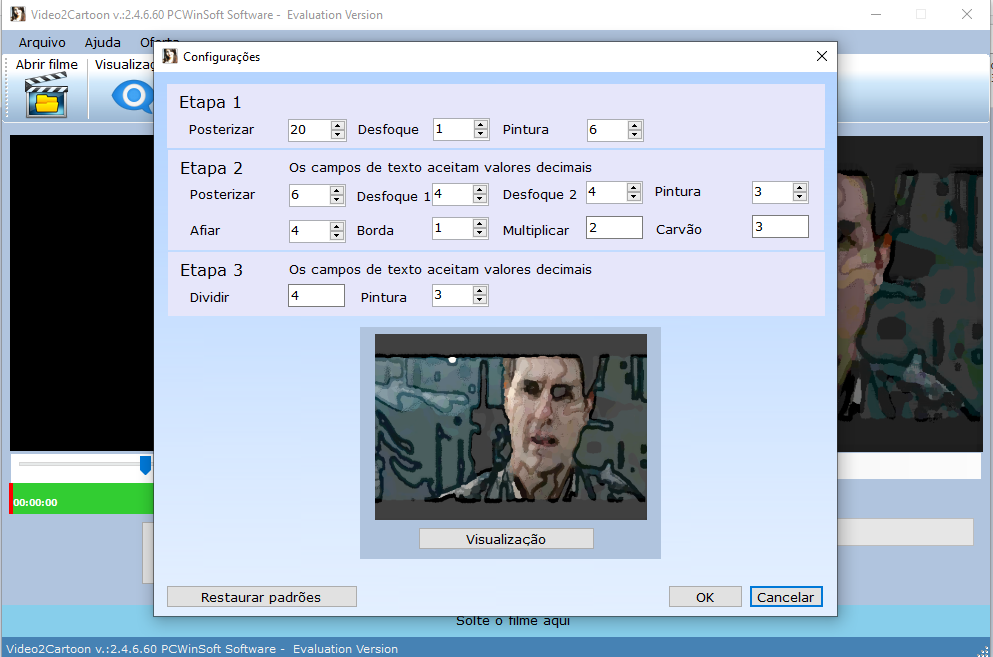
Task: Click the cartoon preview image in dialog
Action: 510,426
